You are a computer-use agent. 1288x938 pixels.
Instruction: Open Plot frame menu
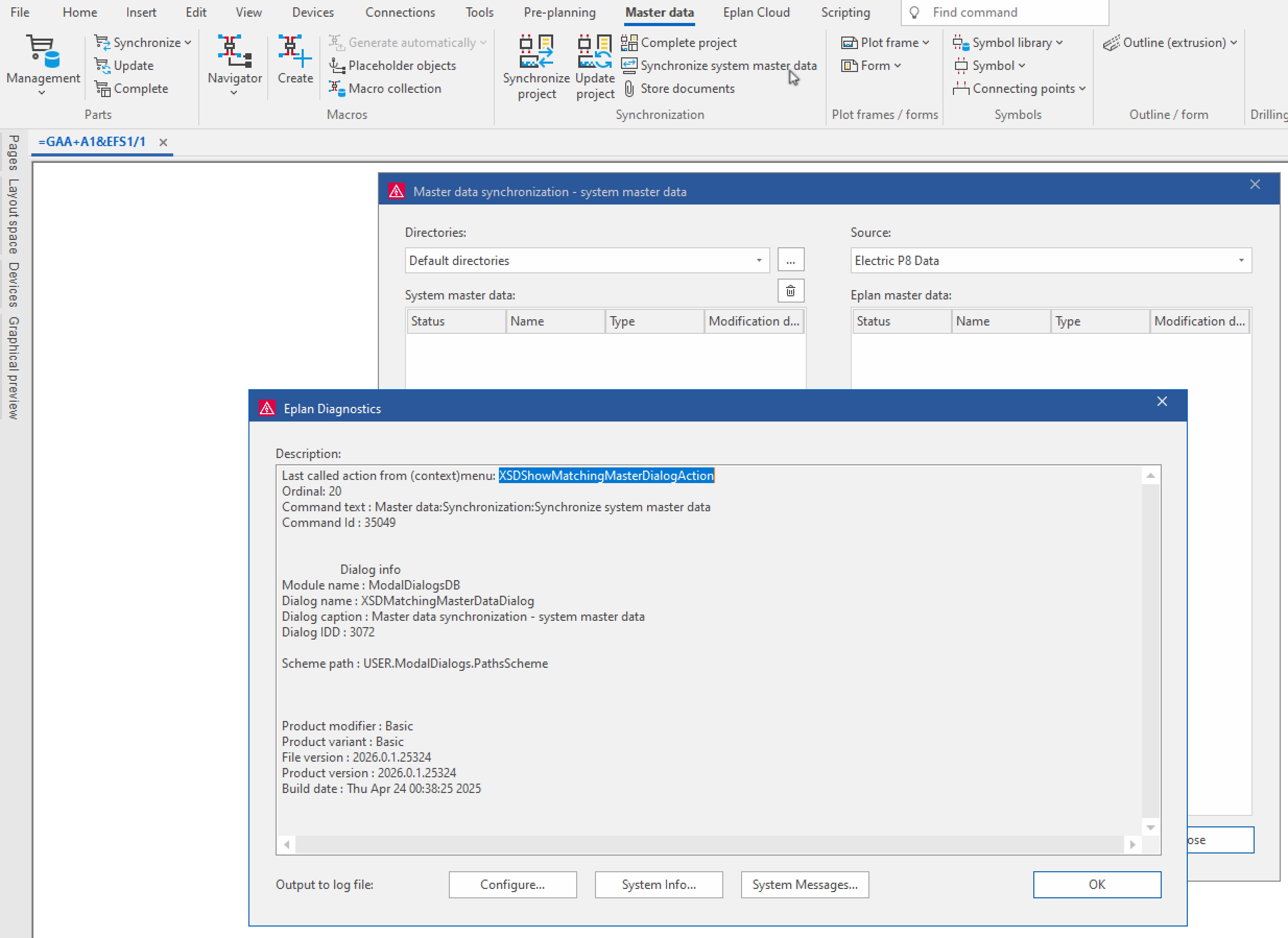click(x=885, y=43)
